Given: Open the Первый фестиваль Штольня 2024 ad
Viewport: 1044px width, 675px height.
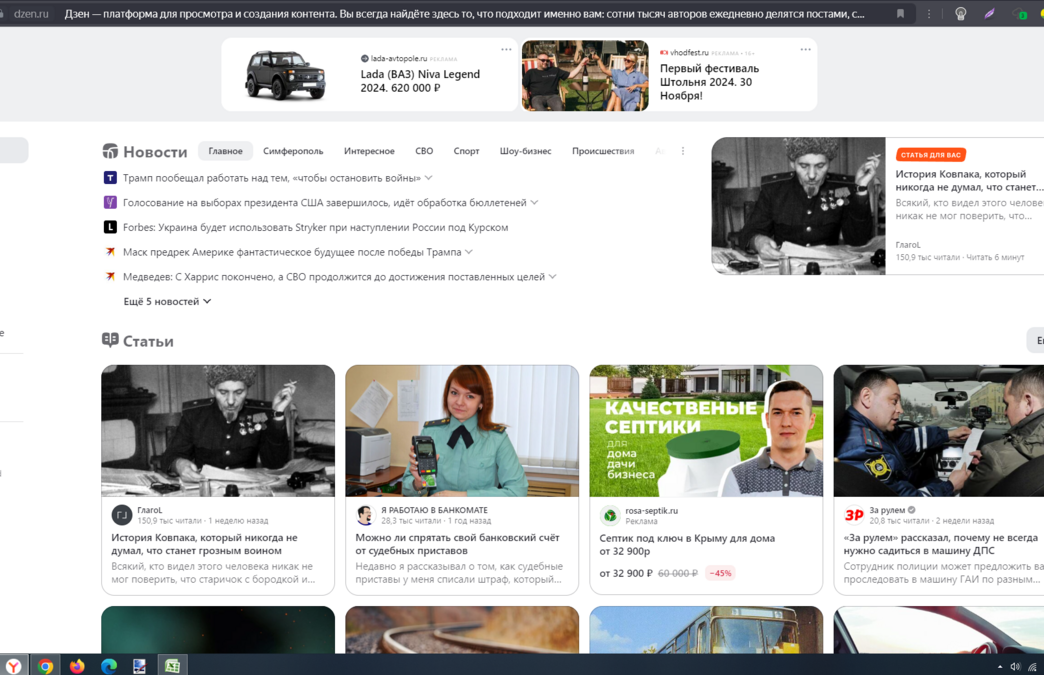Looking at the screenshot, I should [709, 82].
